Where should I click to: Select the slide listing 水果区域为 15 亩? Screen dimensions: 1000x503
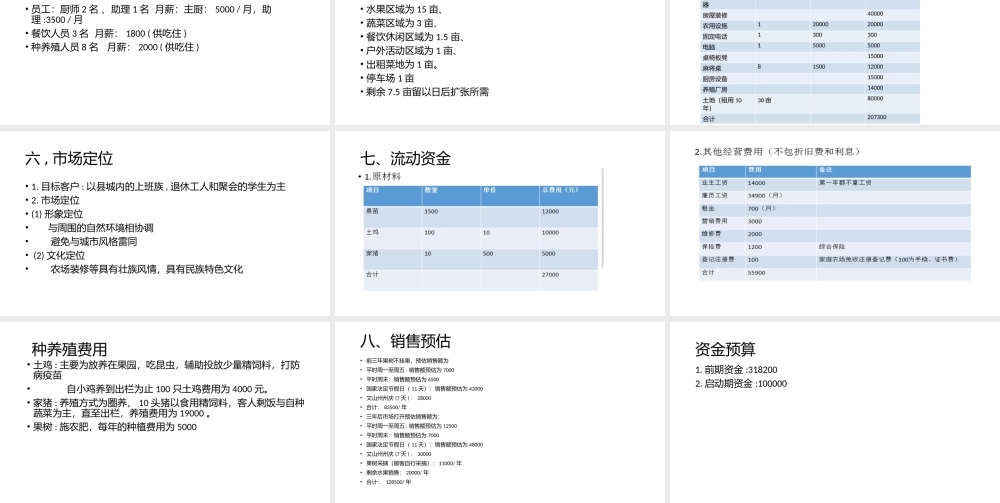(499, 62)
